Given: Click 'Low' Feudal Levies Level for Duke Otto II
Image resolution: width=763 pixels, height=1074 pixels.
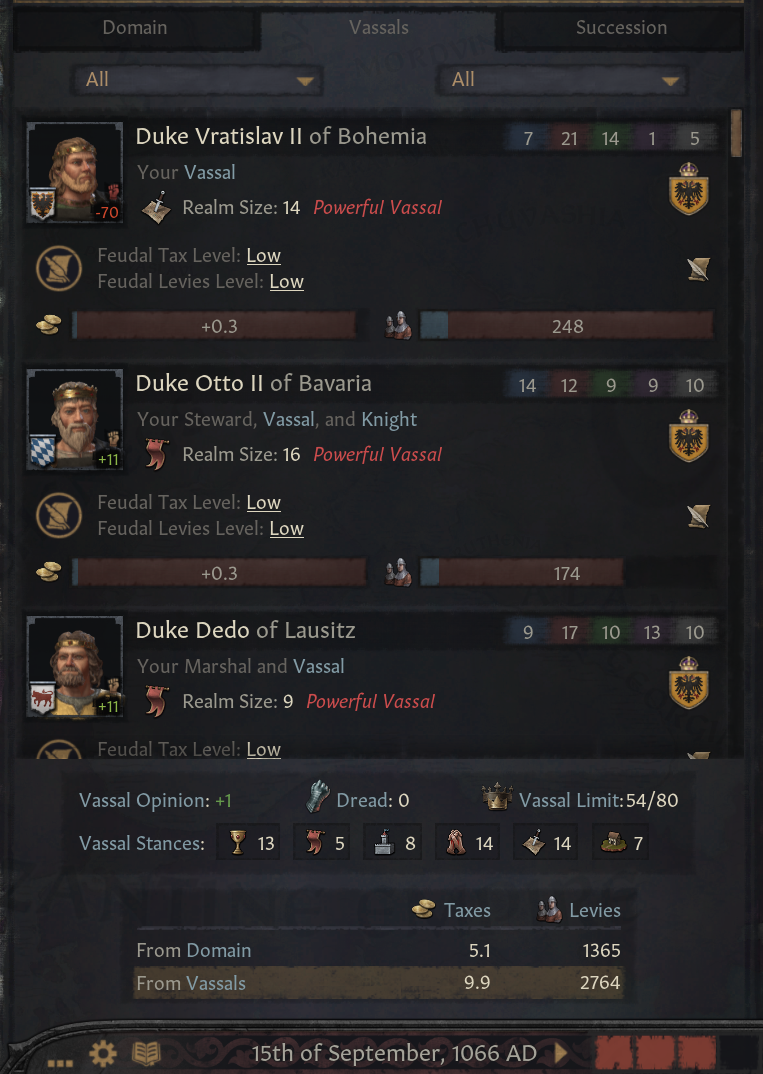Looking at the screenshot, I should (x=286, y=529).
